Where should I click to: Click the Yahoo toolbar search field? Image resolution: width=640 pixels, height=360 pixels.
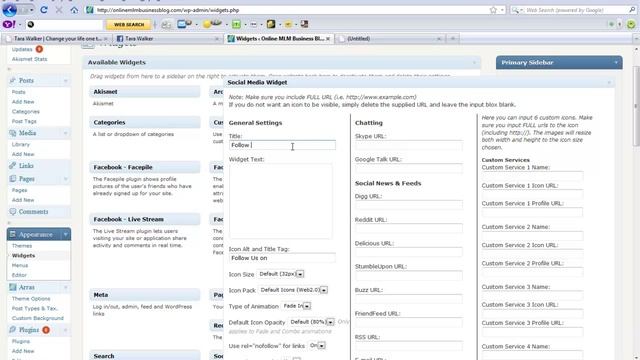pos(64,24)
